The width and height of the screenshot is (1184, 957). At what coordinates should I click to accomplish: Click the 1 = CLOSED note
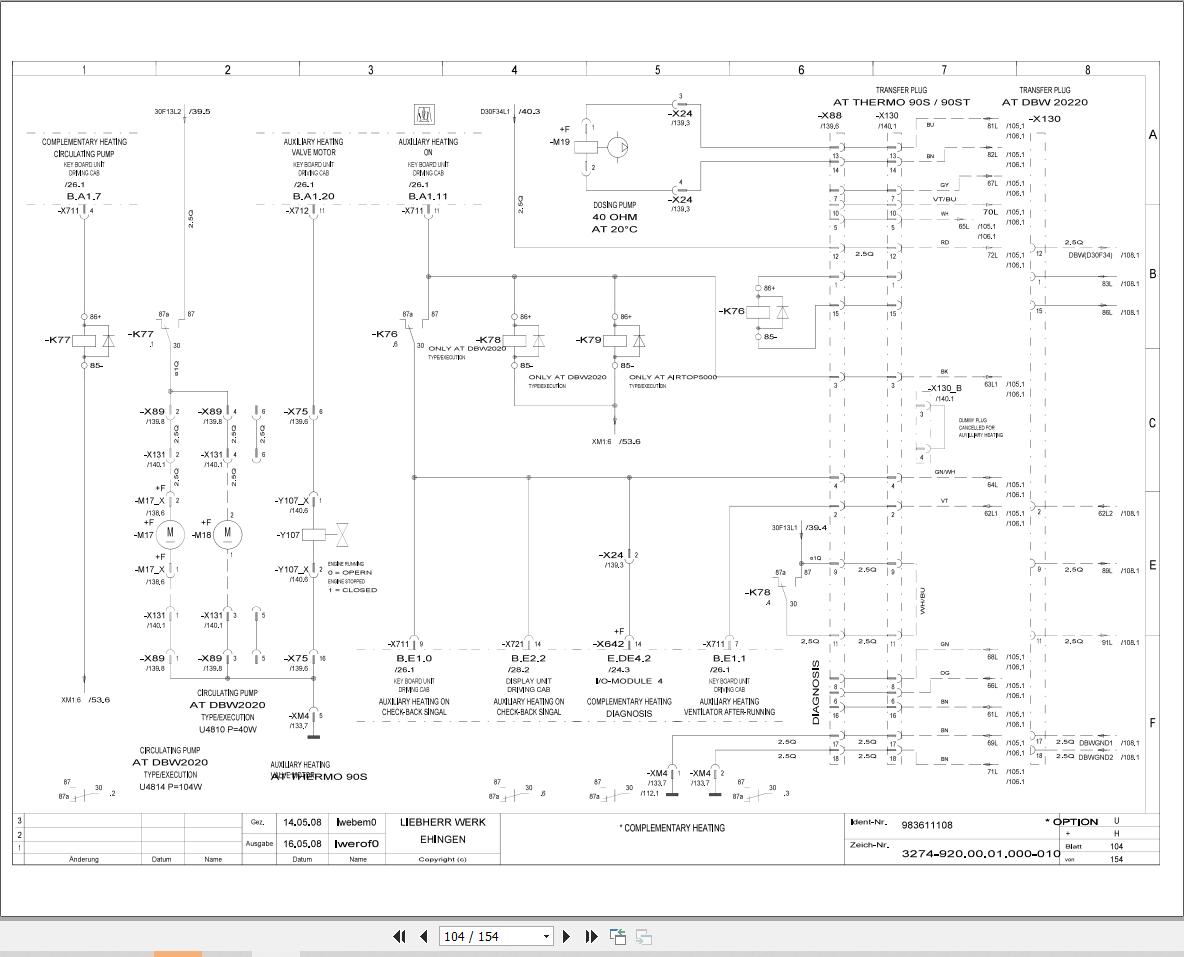click(x=352, y=590)
